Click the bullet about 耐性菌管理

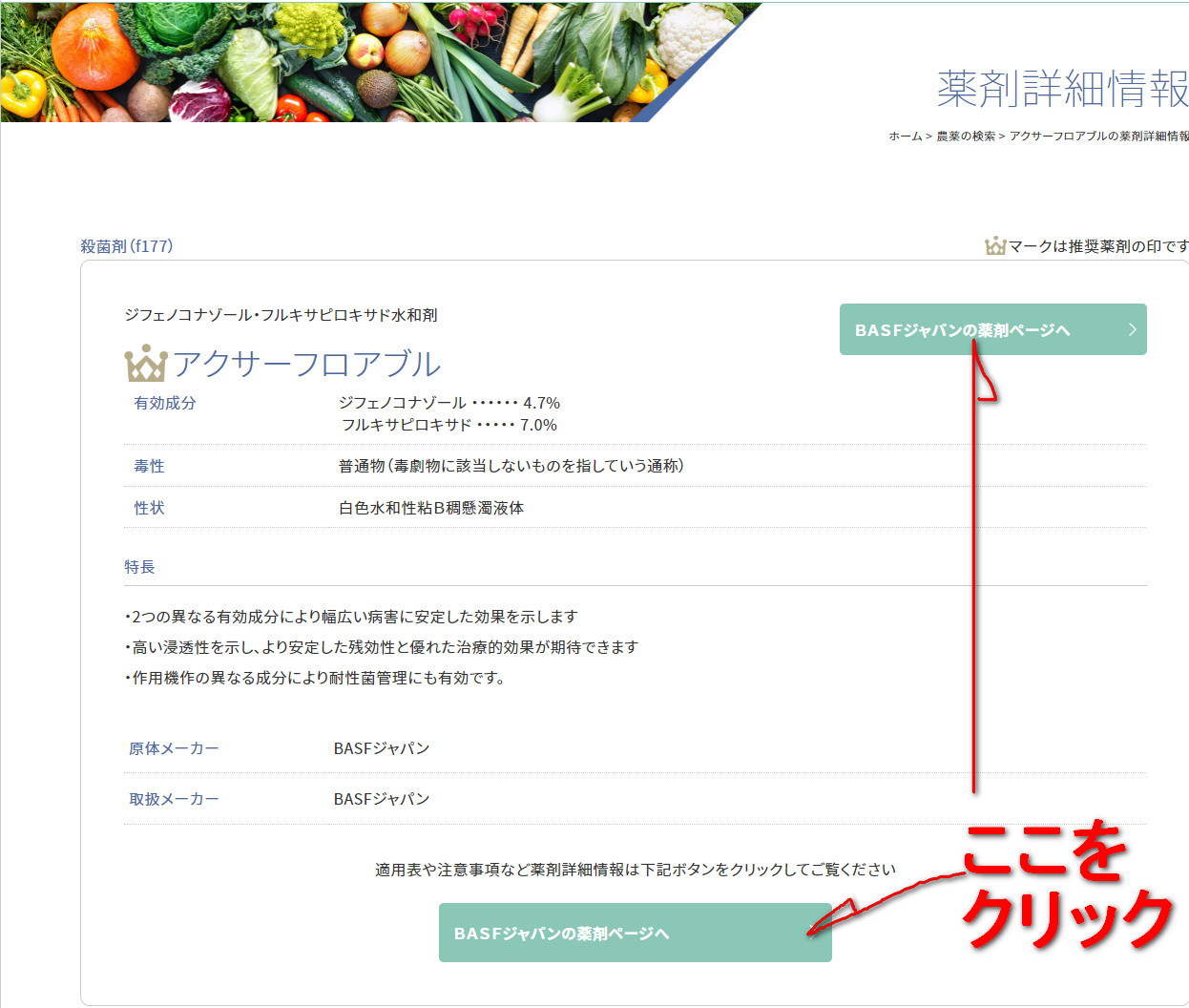(315, 678)
